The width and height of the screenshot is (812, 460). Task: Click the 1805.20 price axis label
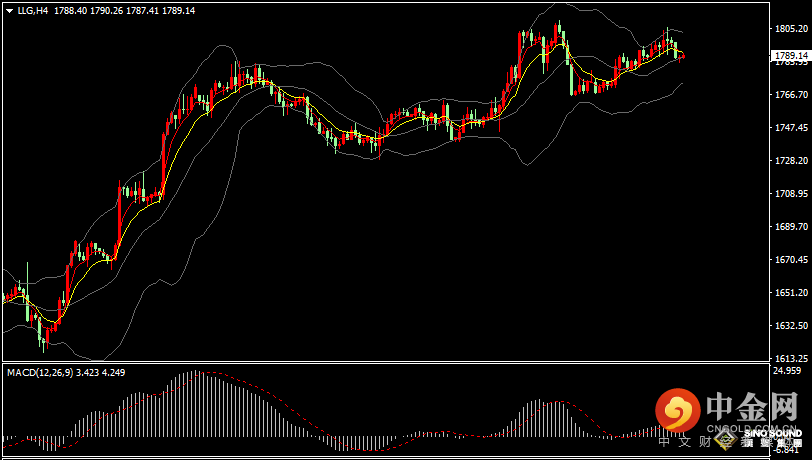(790, 30)
